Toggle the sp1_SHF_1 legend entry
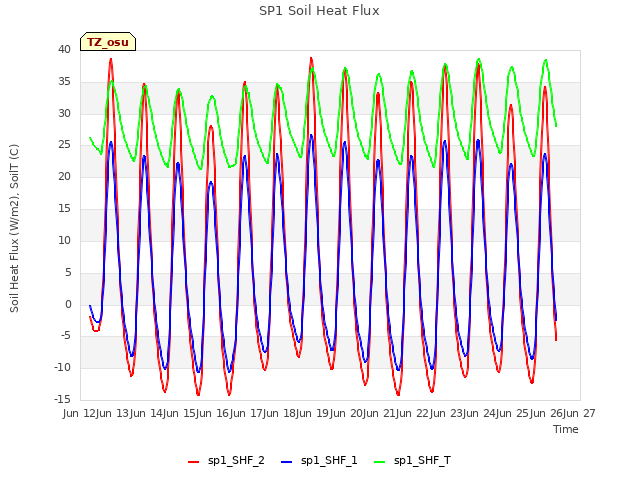Viewport: 640px width, 480px height. pyautogui.click(x=319, y=461)
